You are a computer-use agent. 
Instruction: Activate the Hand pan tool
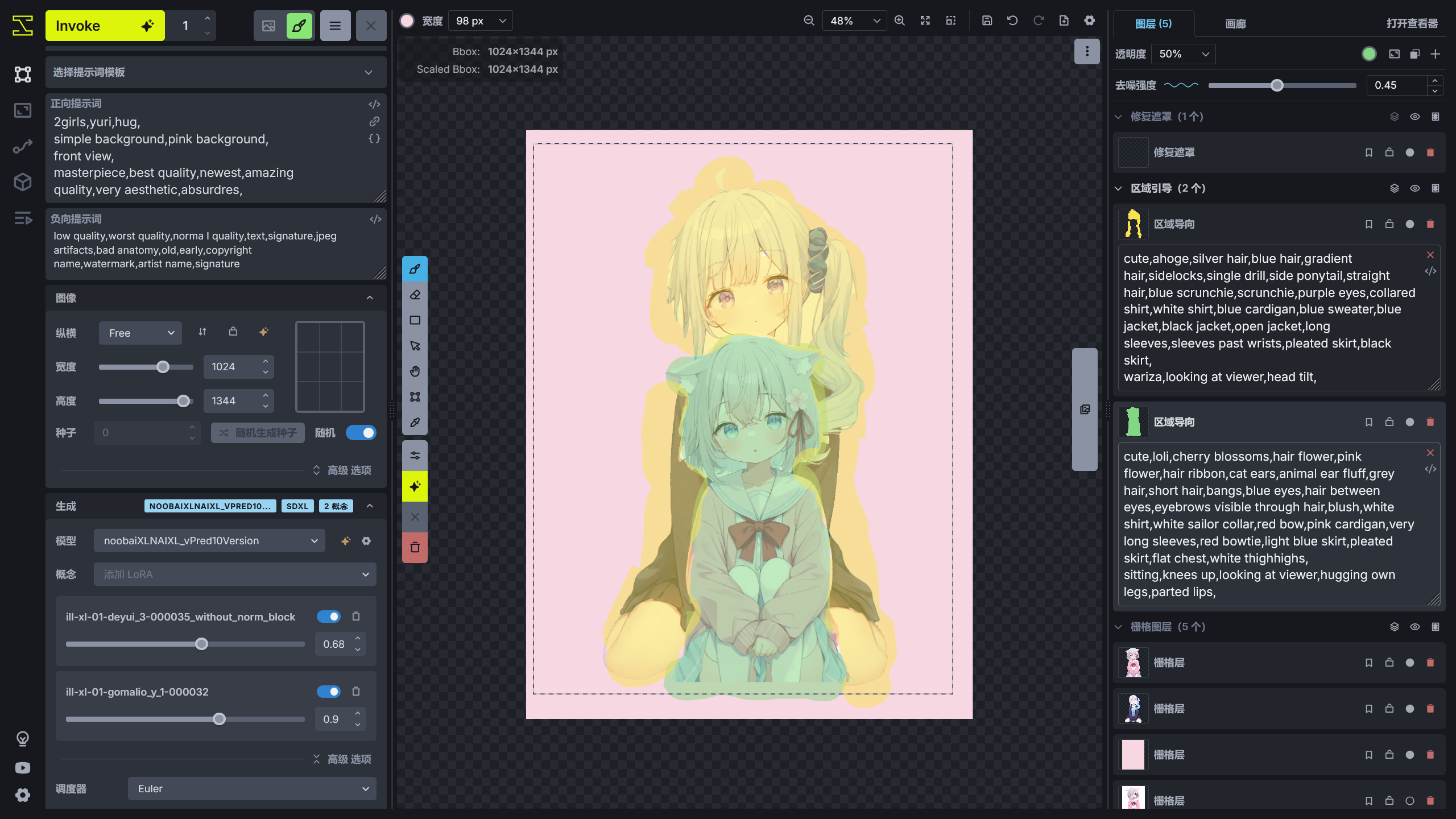click(x=415, y=371)
